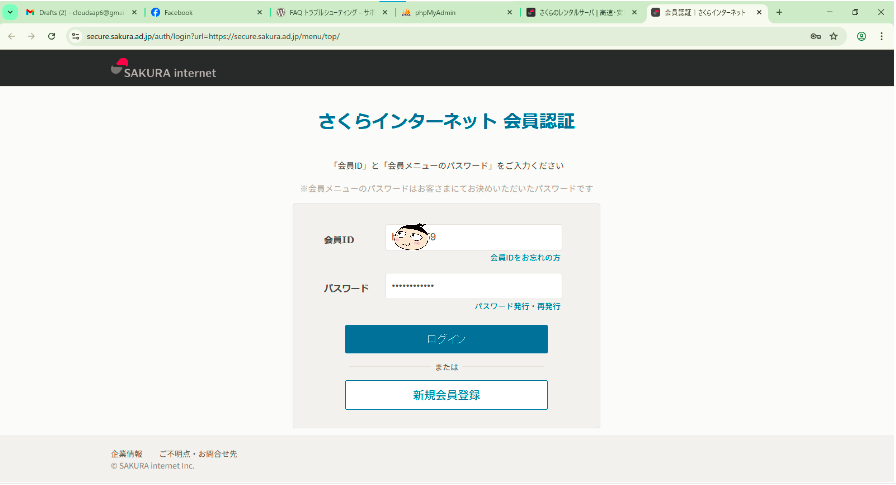Restore down the browser window

855,12
